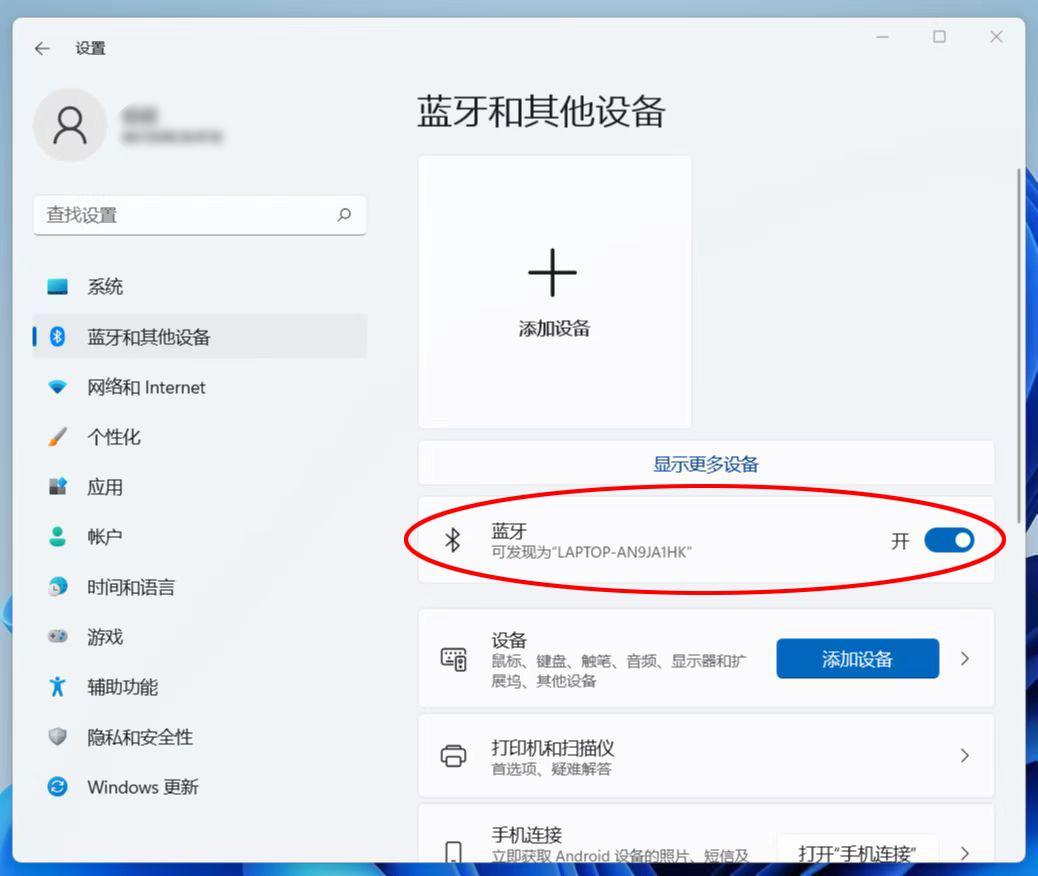Open 时间和语言 settings
This screenshot has width=1038, height=876.
[x=199, y=587]
